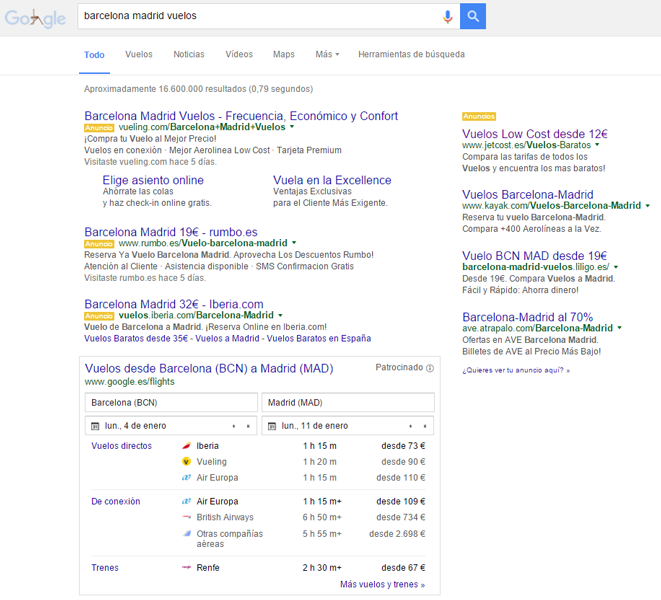661x600 pixels.
Task: Click the Anuncio badge on iberia.com result
Action: pos(99,316)
